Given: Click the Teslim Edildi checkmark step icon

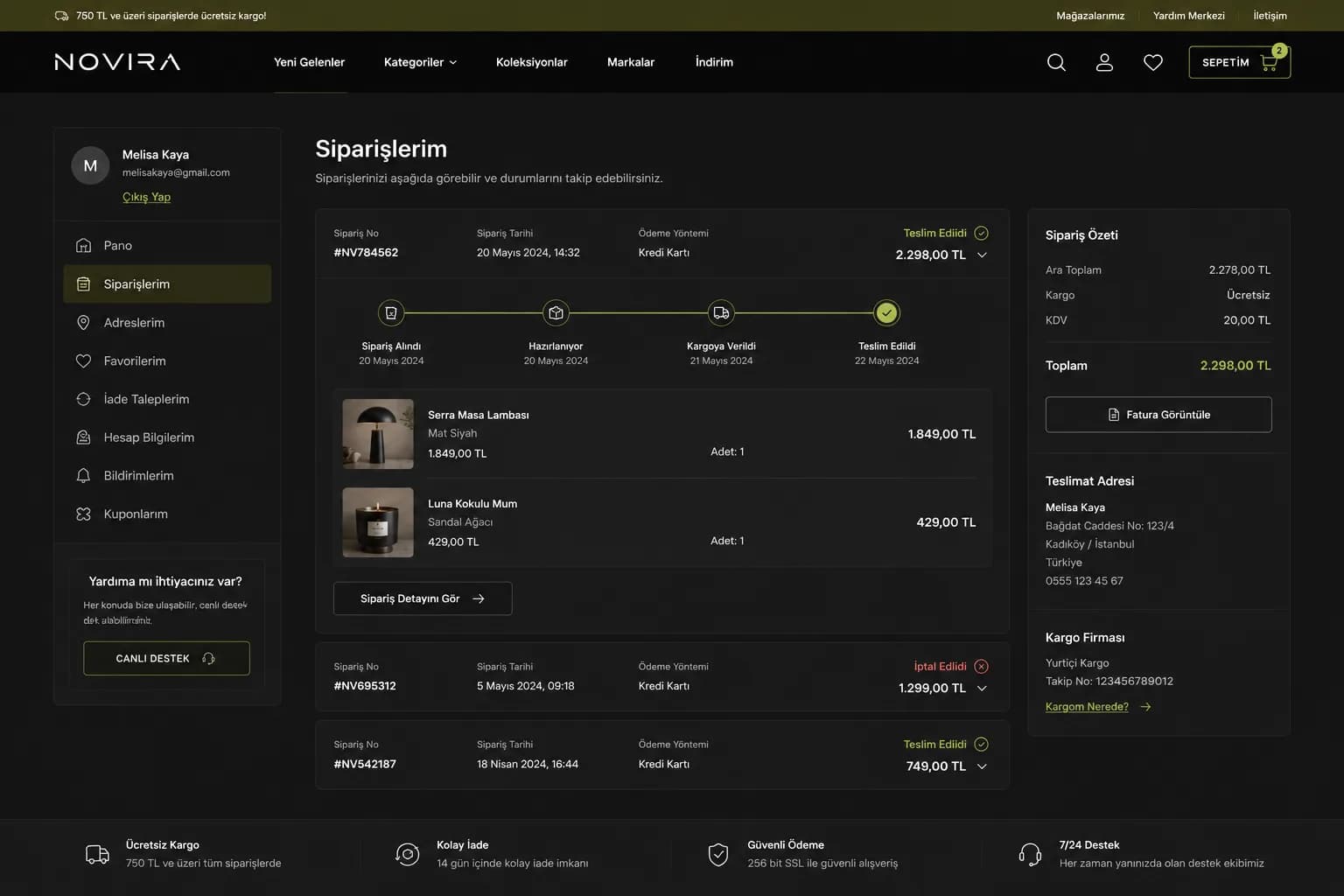Looking at the screenshot, I should [886, 312].
